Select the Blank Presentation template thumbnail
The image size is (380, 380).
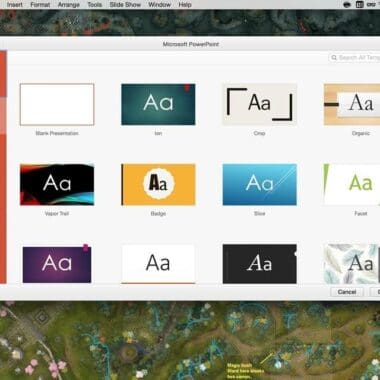pos(57,104)
